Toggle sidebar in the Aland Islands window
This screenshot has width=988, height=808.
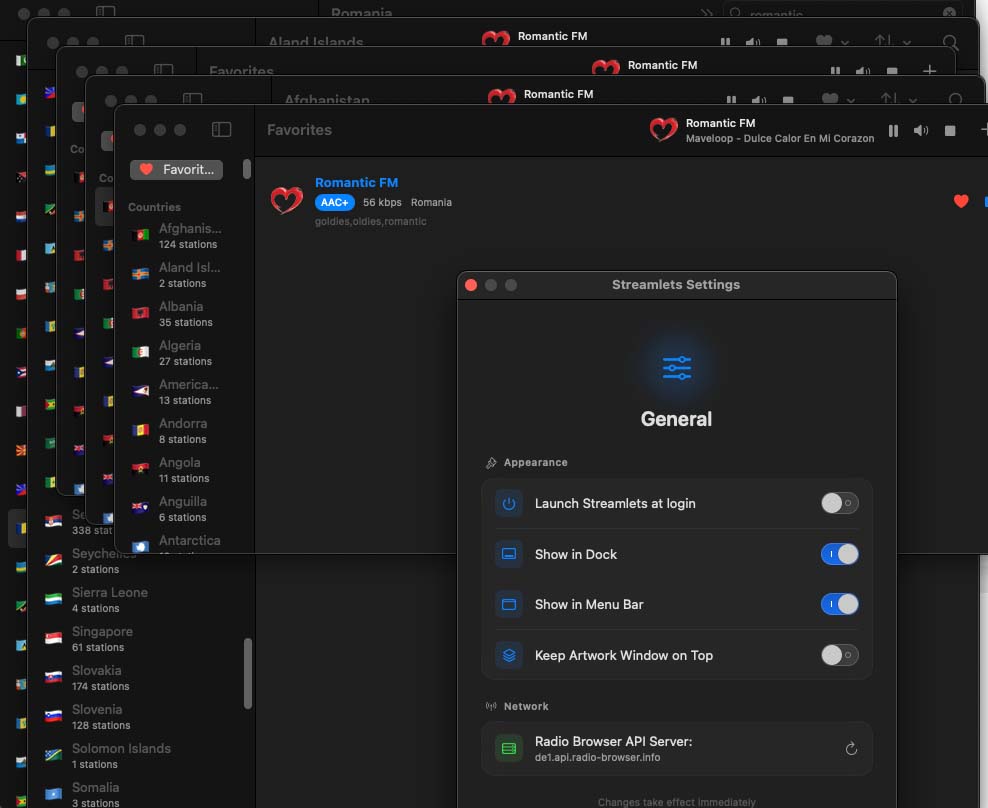pos(134,42)
